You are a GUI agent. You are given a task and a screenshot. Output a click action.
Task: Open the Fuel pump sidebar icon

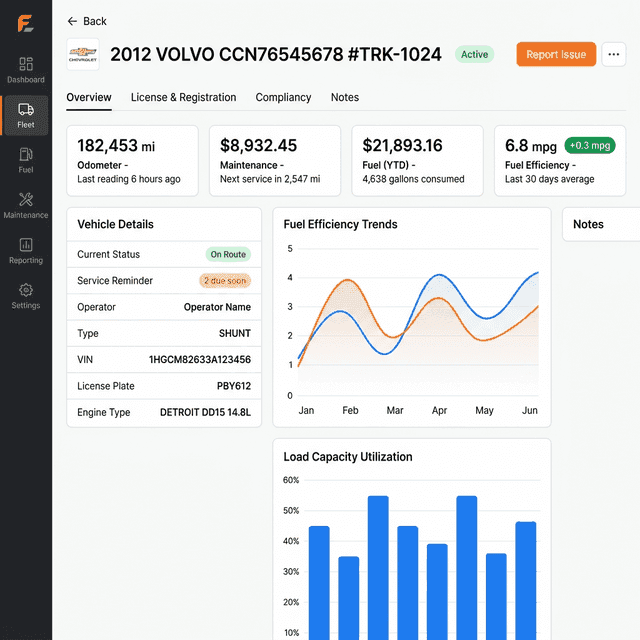[26, 154]
